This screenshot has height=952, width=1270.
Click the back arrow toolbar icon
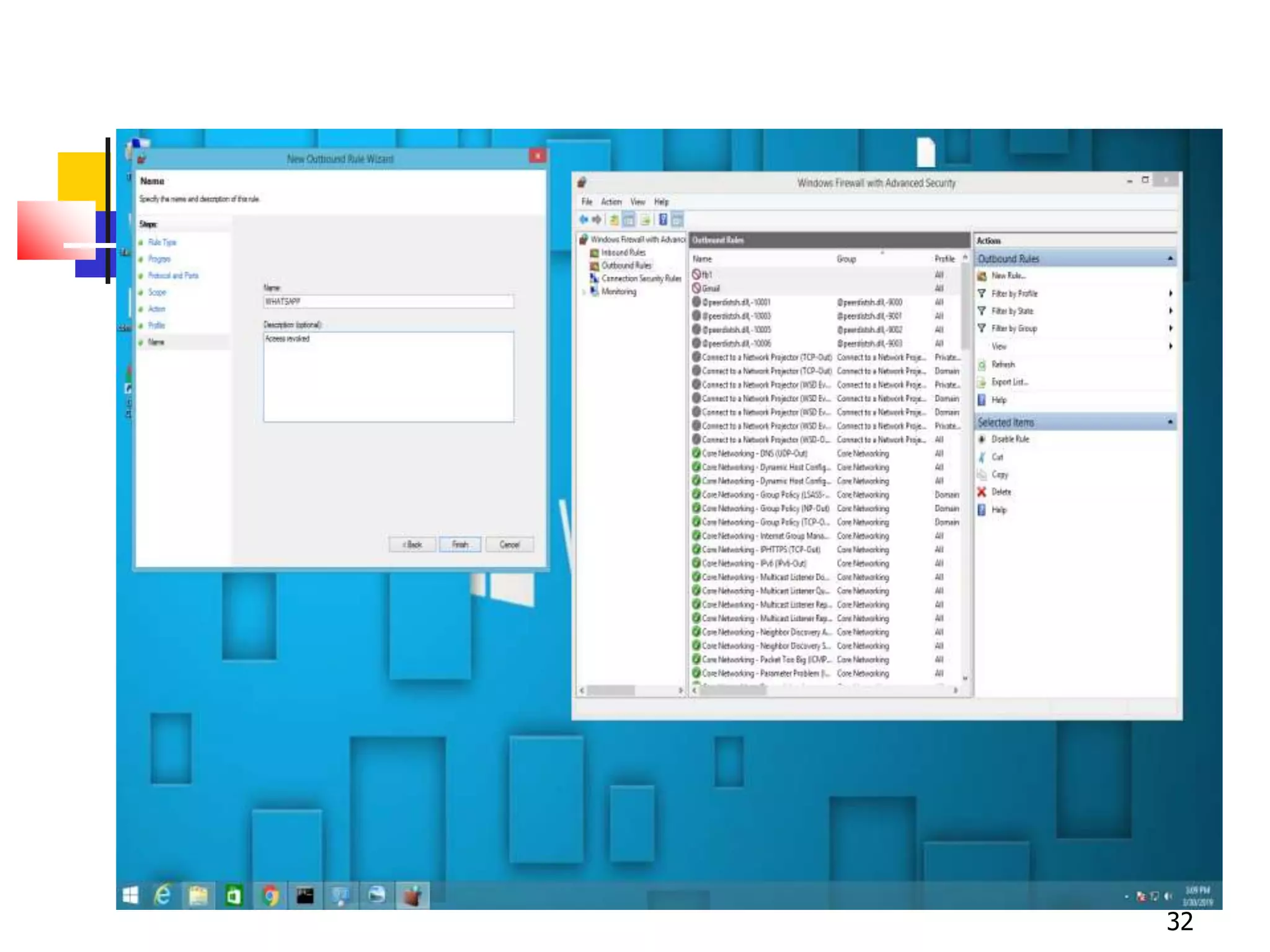pos(584,219)
